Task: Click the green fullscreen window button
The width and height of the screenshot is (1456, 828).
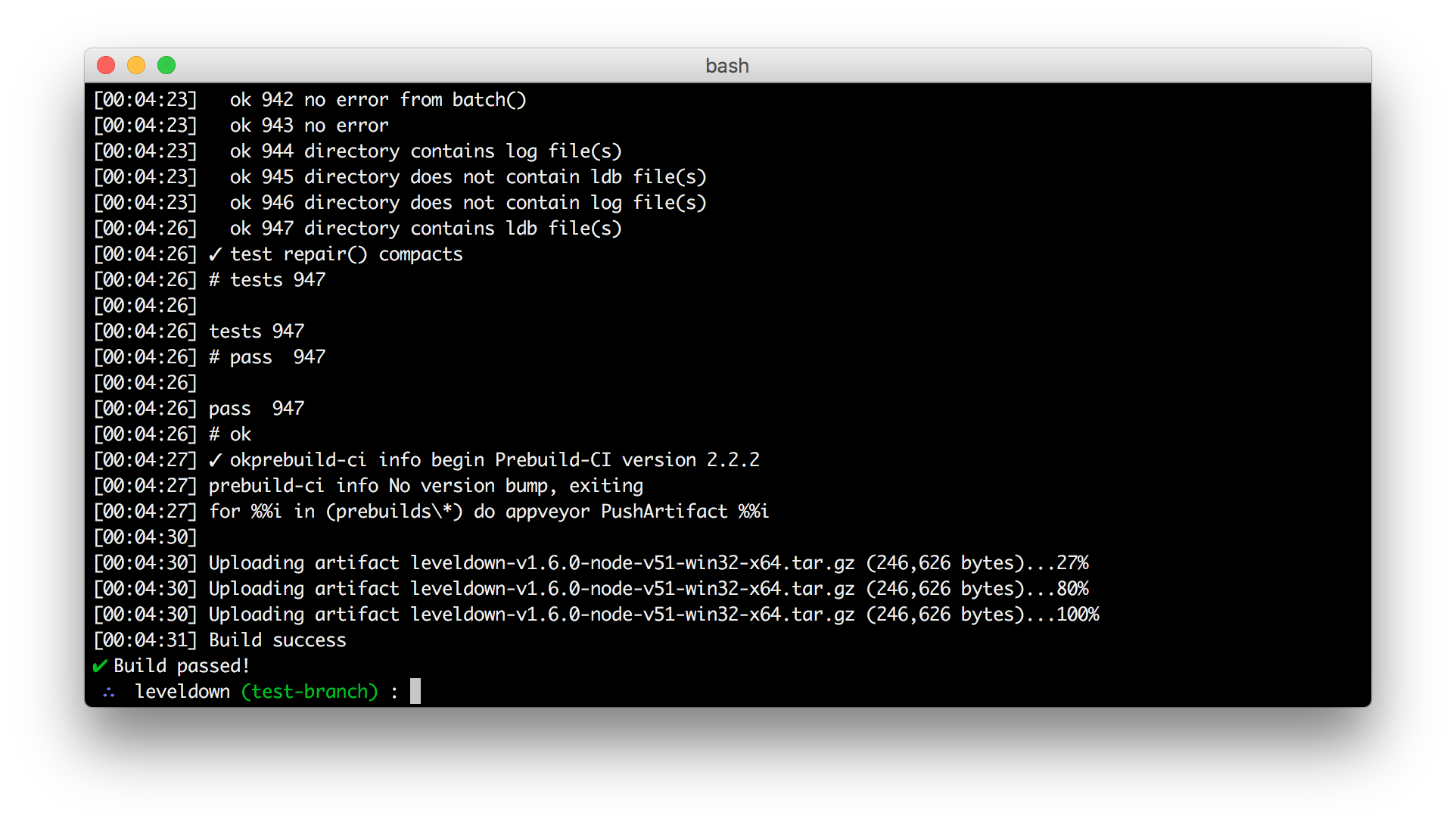Action: pyautogui.click(x=166, y=66)
